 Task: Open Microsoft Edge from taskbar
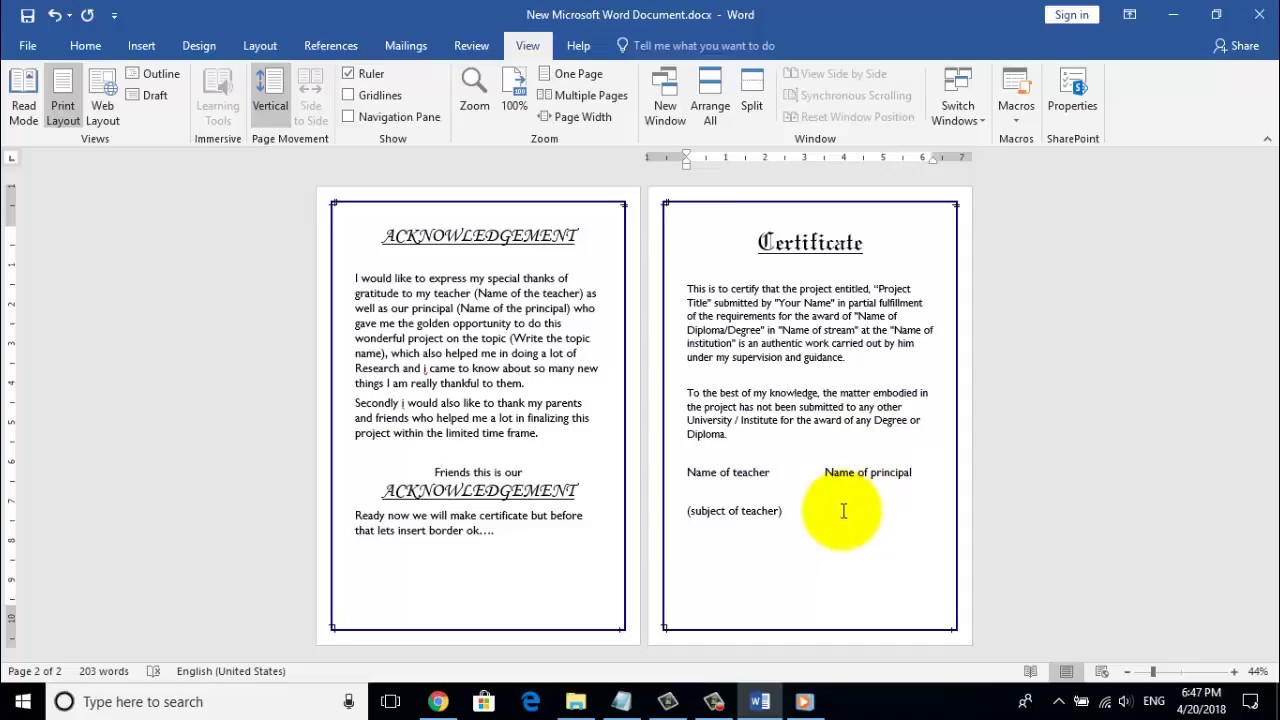[x=530, y=701]
